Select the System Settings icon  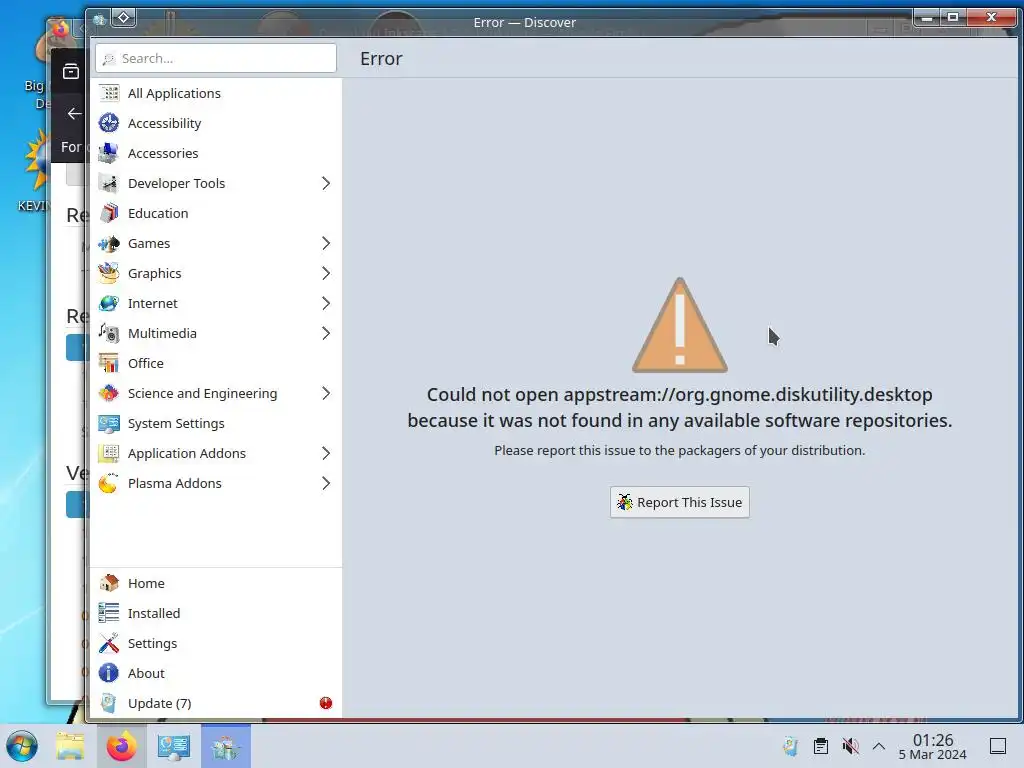109,424
